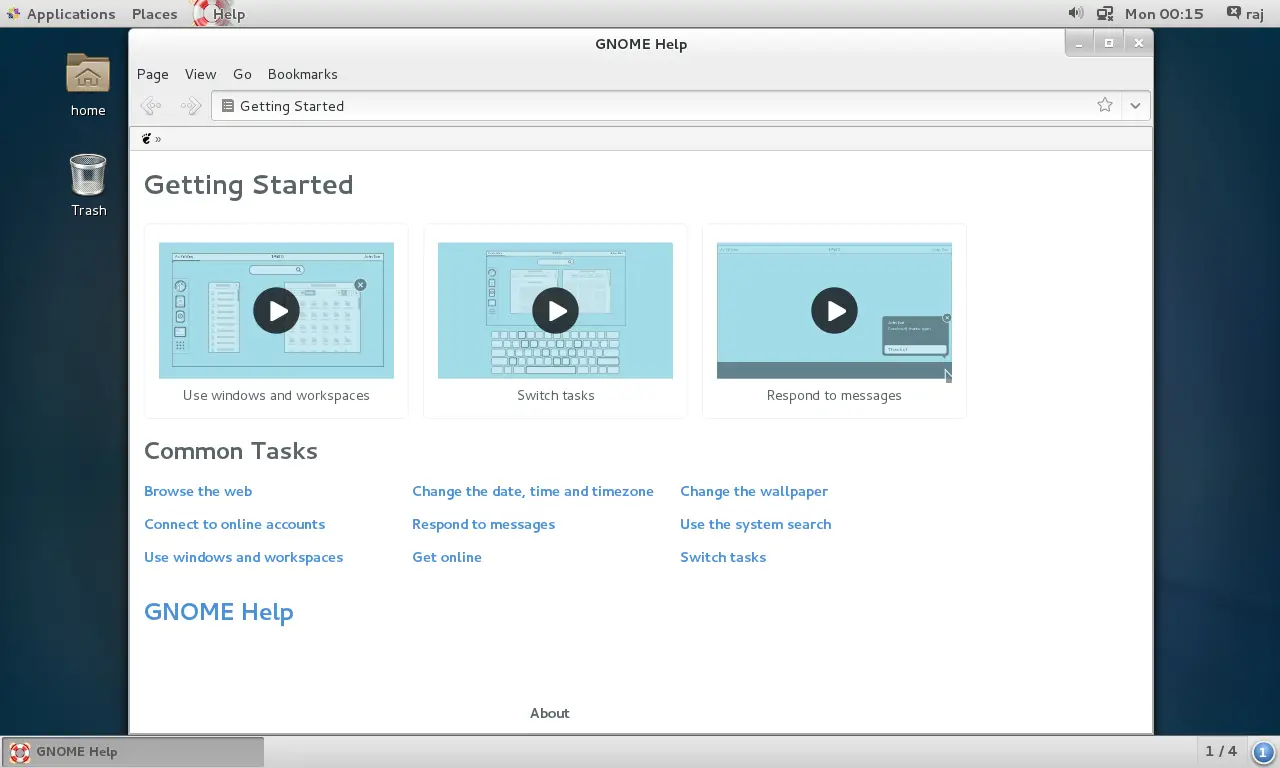Viewport: 1280px width, 768px height.
Task: Open 'Use windows and workspaces' text link
Action: pos(243,557)
